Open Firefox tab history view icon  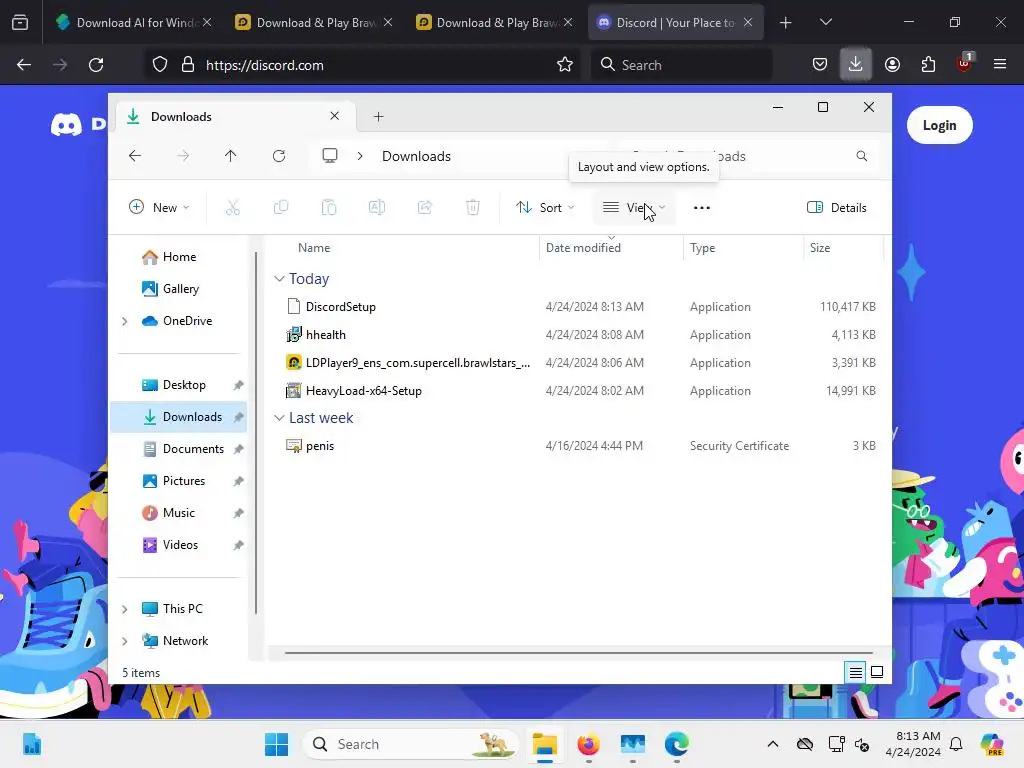(20, 23)
